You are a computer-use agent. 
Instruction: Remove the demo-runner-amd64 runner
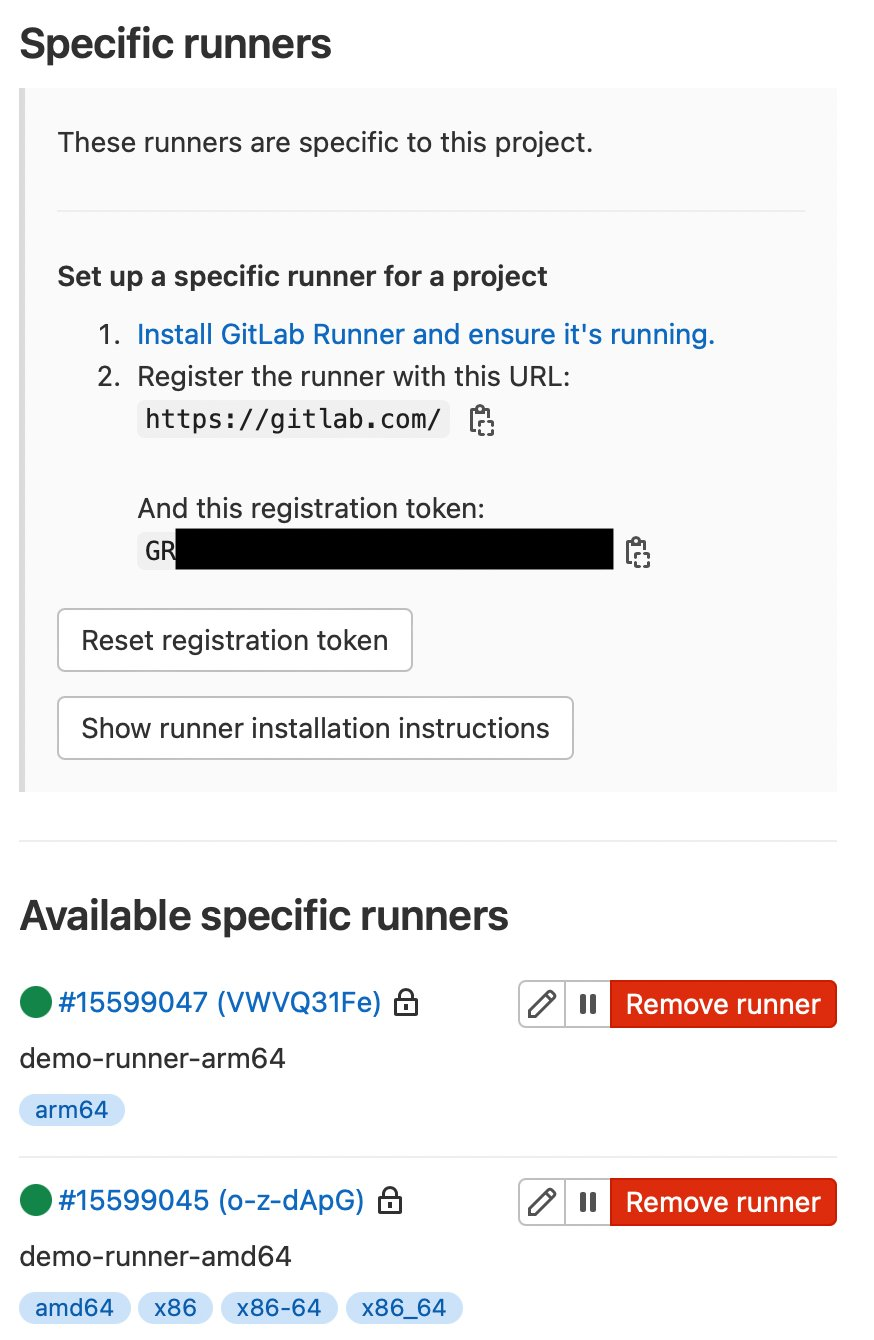pos(723,1202)
